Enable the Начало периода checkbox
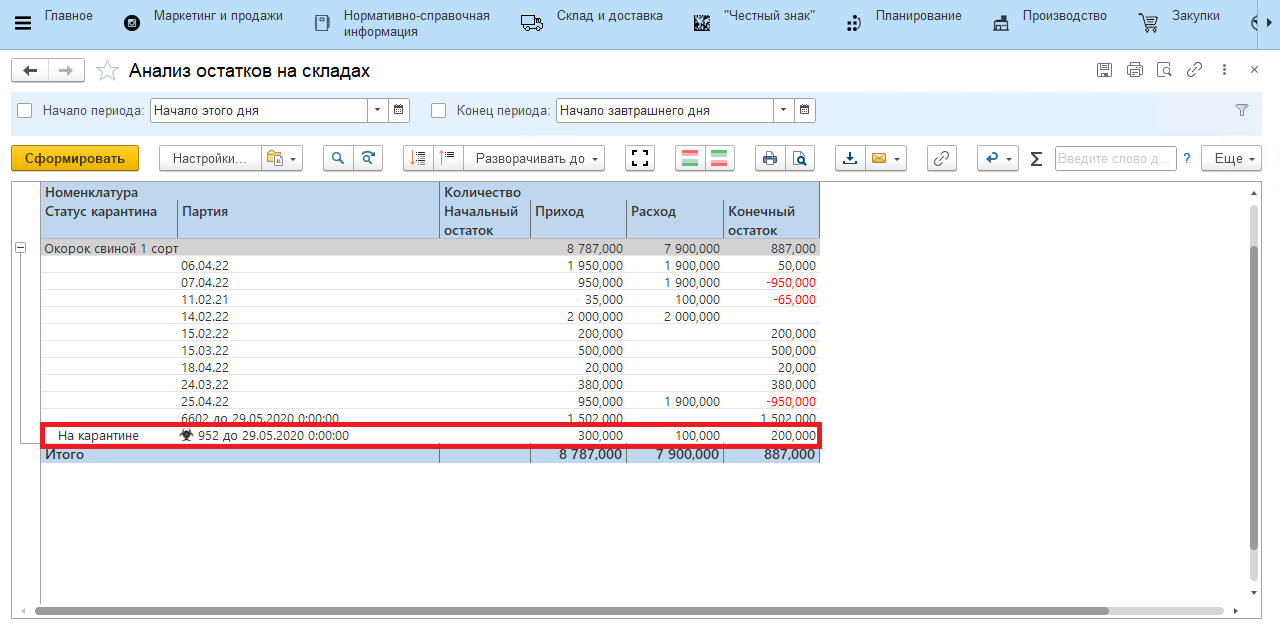This screenshot has height=628, width=1280. coord(25,111)
